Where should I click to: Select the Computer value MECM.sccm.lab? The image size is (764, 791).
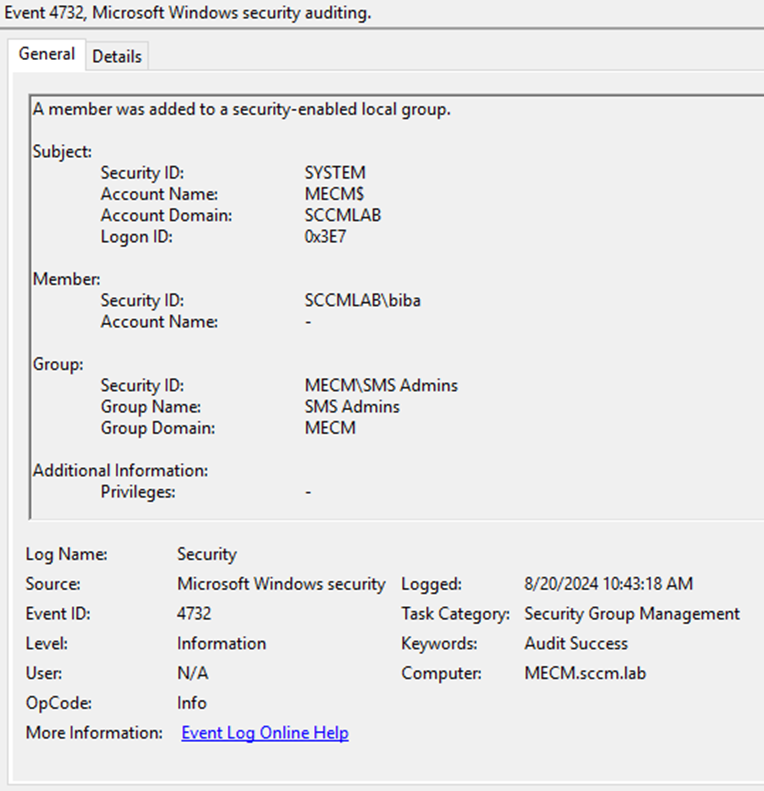point(585,673)
